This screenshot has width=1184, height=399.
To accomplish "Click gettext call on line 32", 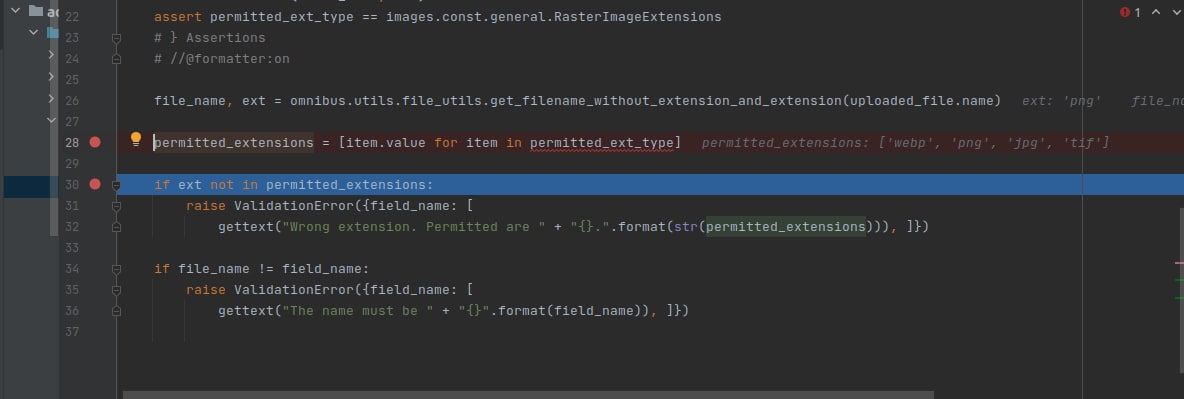I will click(x=245, y=227).
